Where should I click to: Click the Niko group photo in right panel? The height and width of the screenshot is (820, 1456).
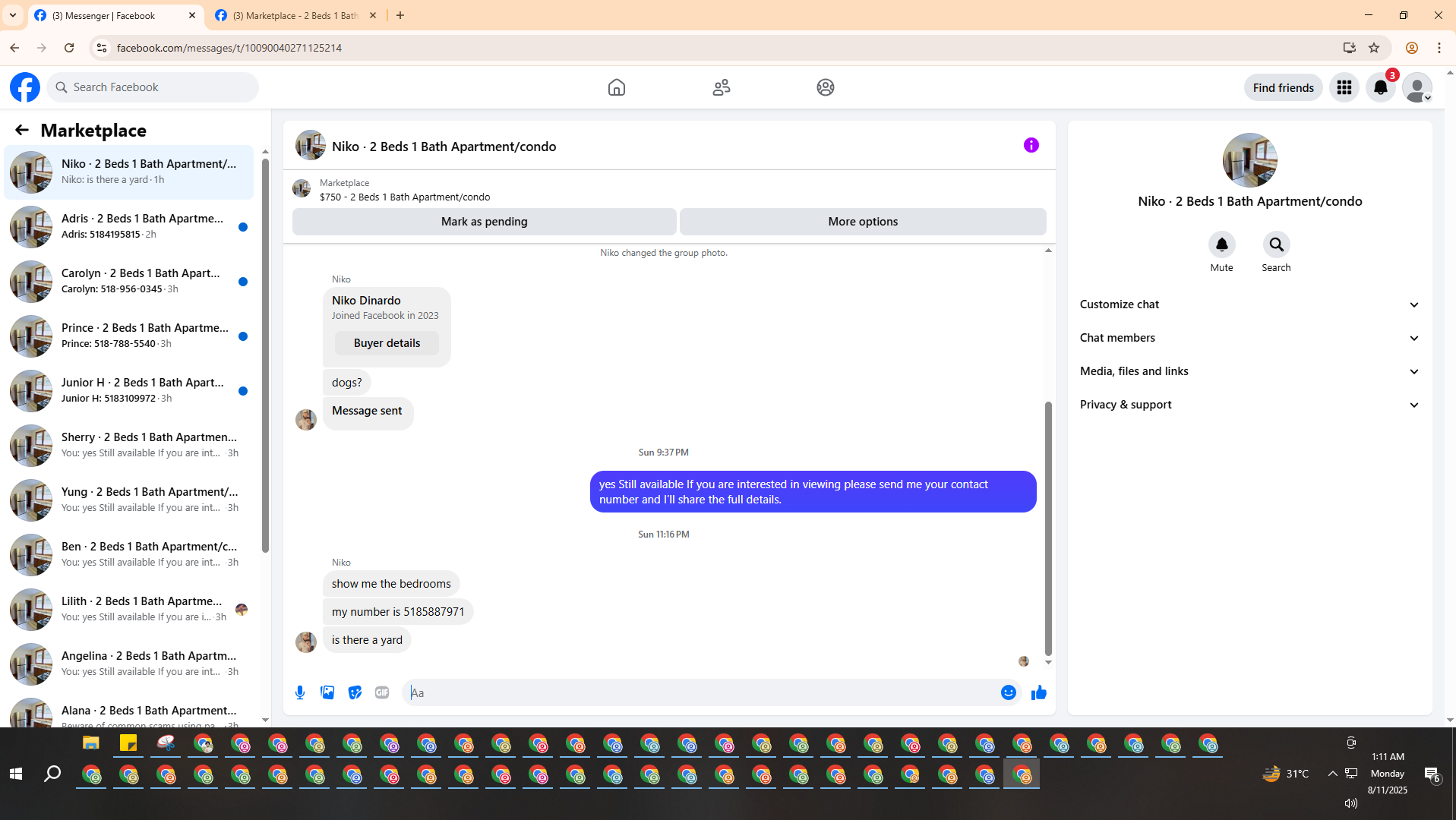tap(1249, 160)
